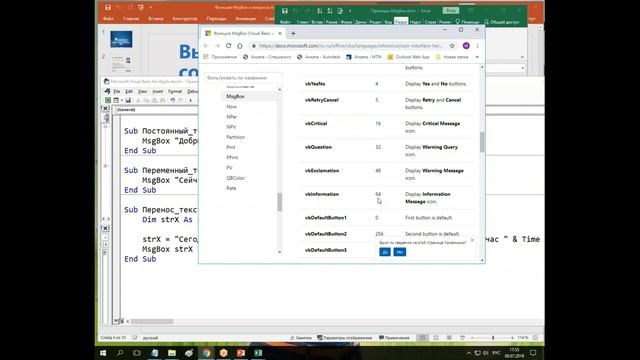
Task: Open VBA editor Edit menu
Action: (x=129, y=91)
